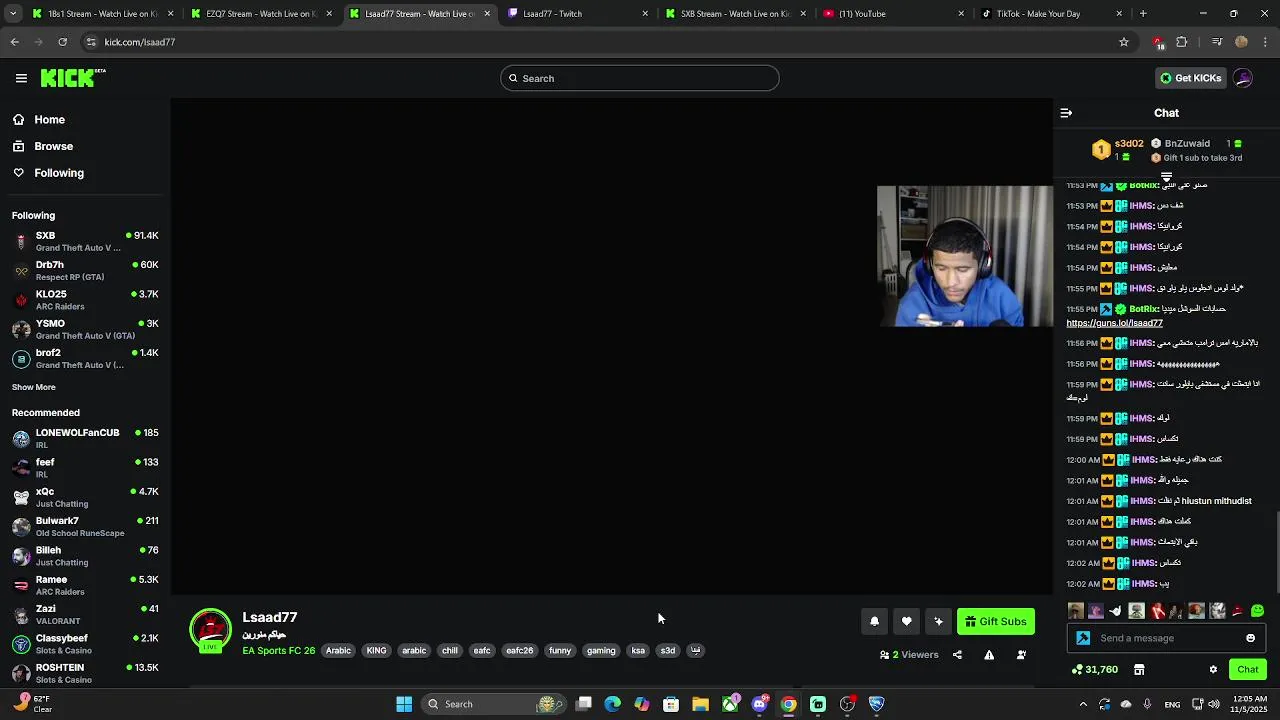Click Get KICKs button

coord(1191,78)
